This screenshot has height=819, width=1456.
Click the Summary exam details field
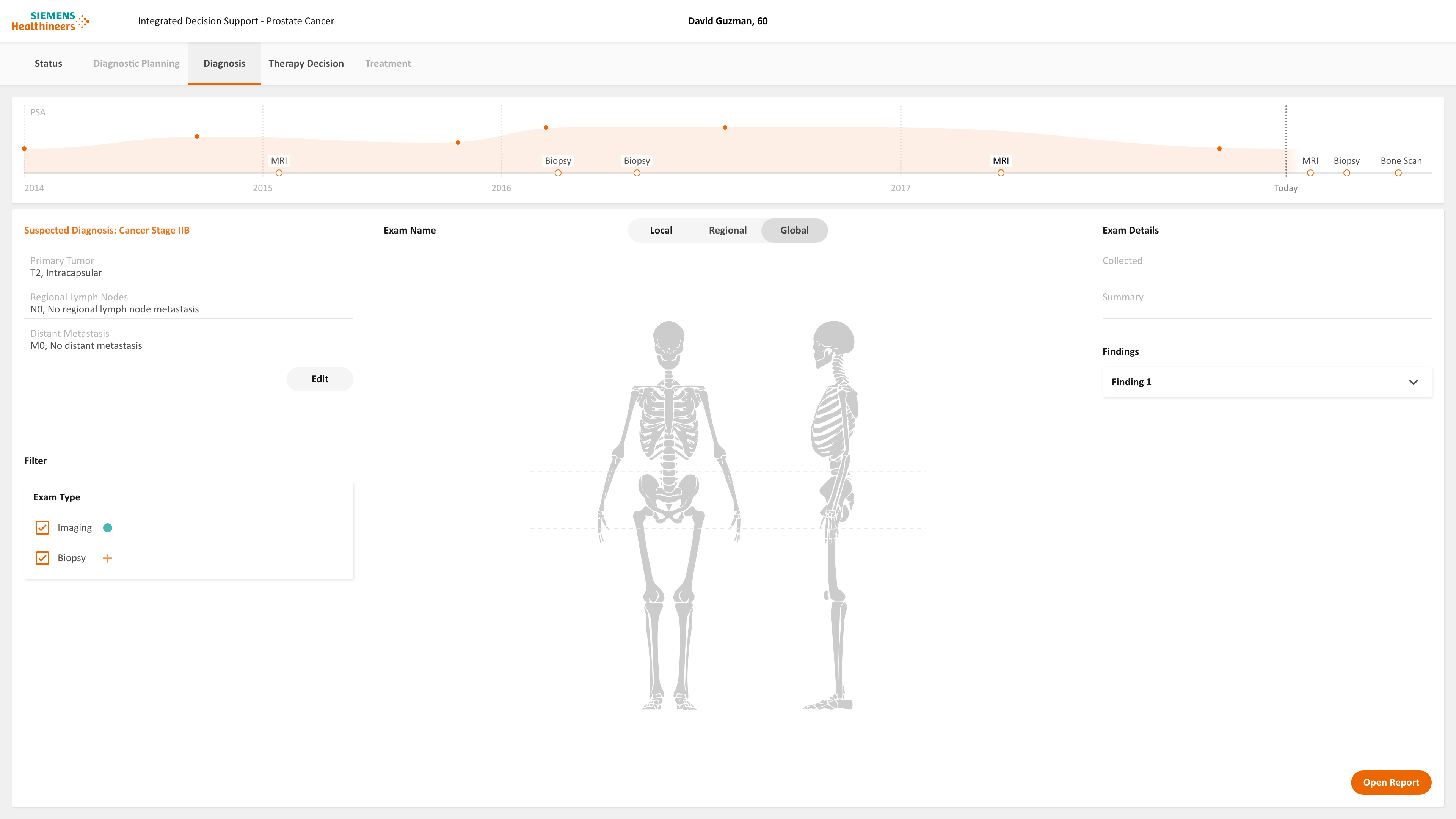point(1267,303)
